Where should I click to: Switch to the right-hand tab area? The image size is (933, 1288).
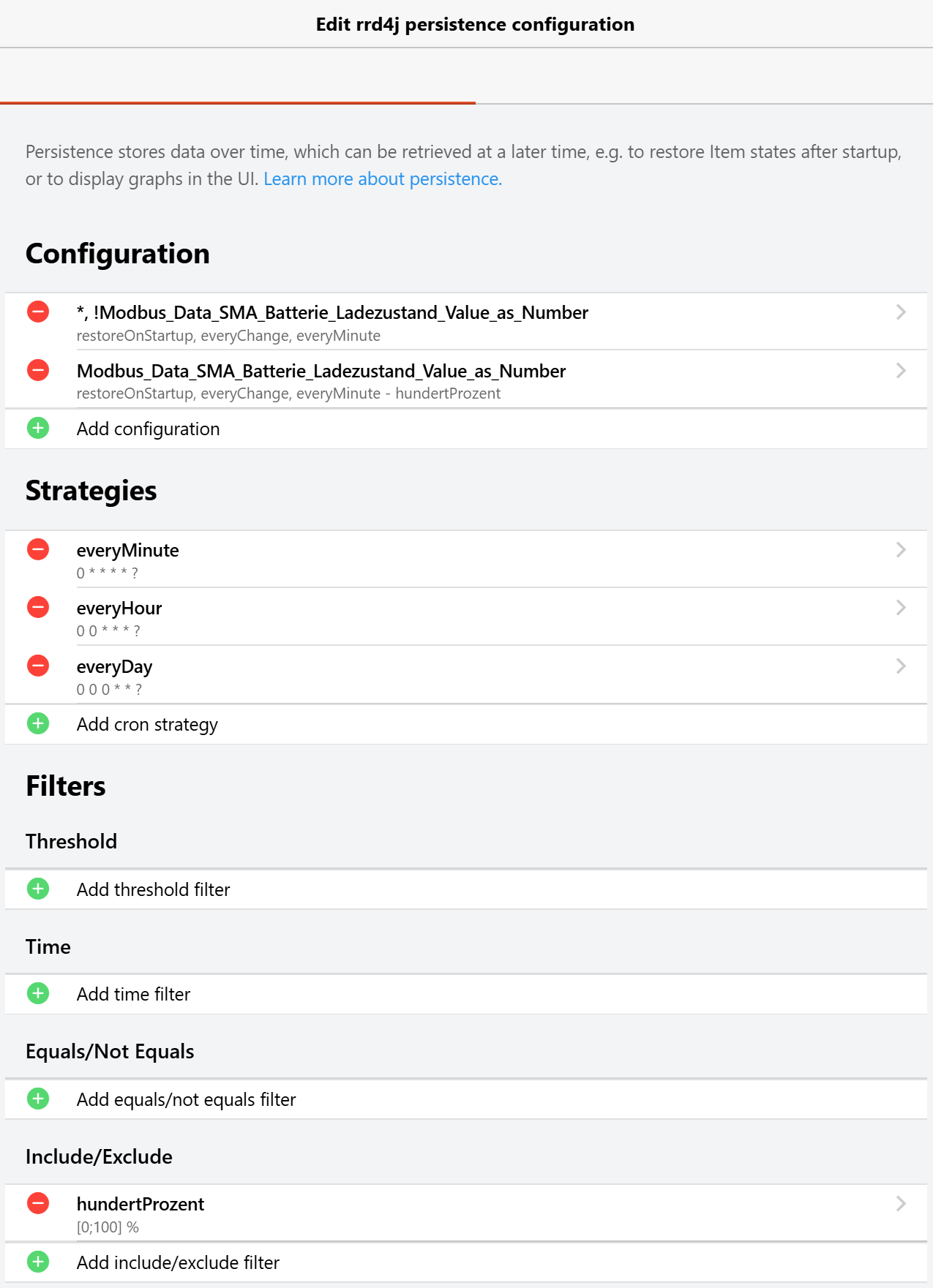704,77
